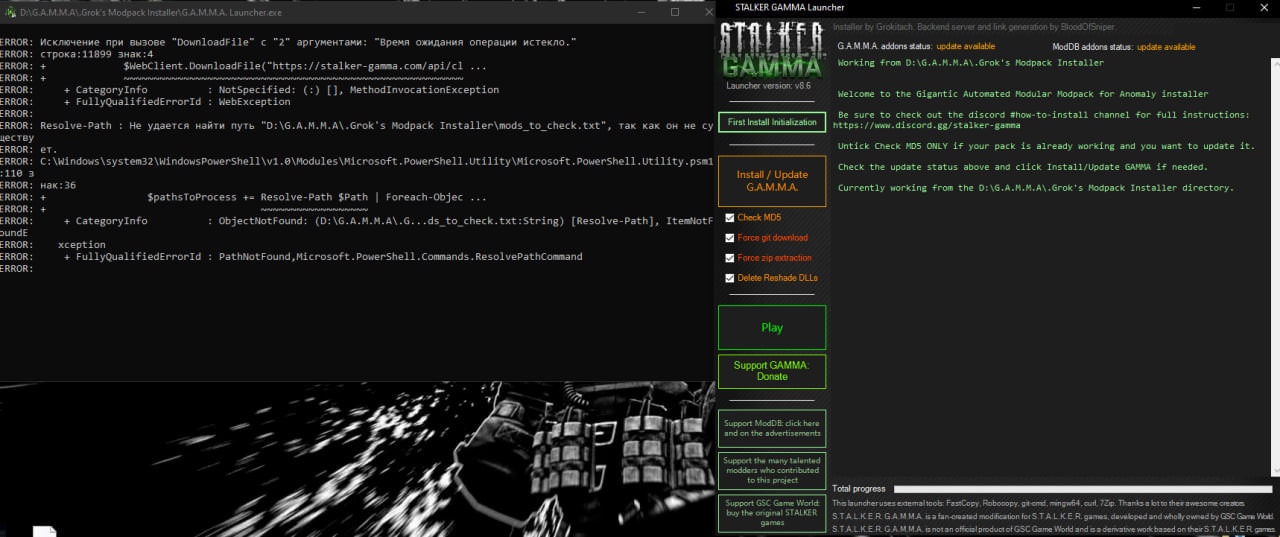Viewport: 1280px width, 537px height.
Task: Click 'FullyQualifiedErrorId : WebException' console line
Action: [177, 102]
